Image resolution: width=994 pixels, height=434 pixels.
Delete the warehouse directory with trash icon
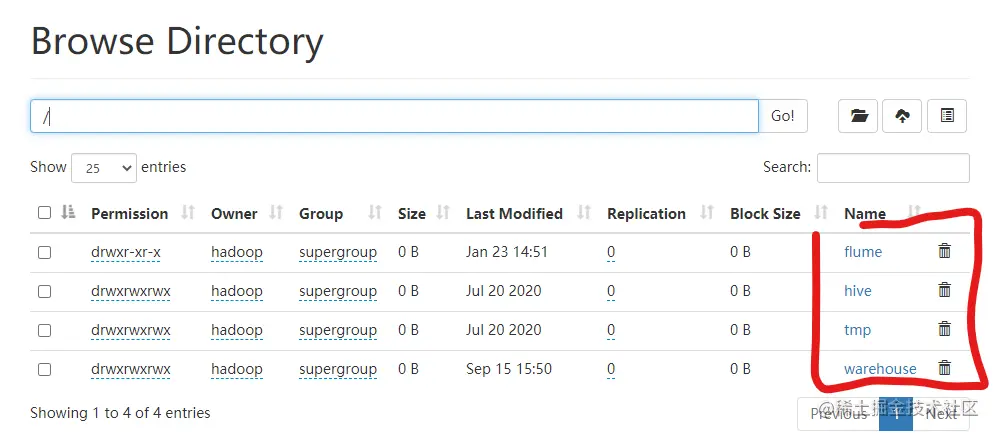(945, 367)
